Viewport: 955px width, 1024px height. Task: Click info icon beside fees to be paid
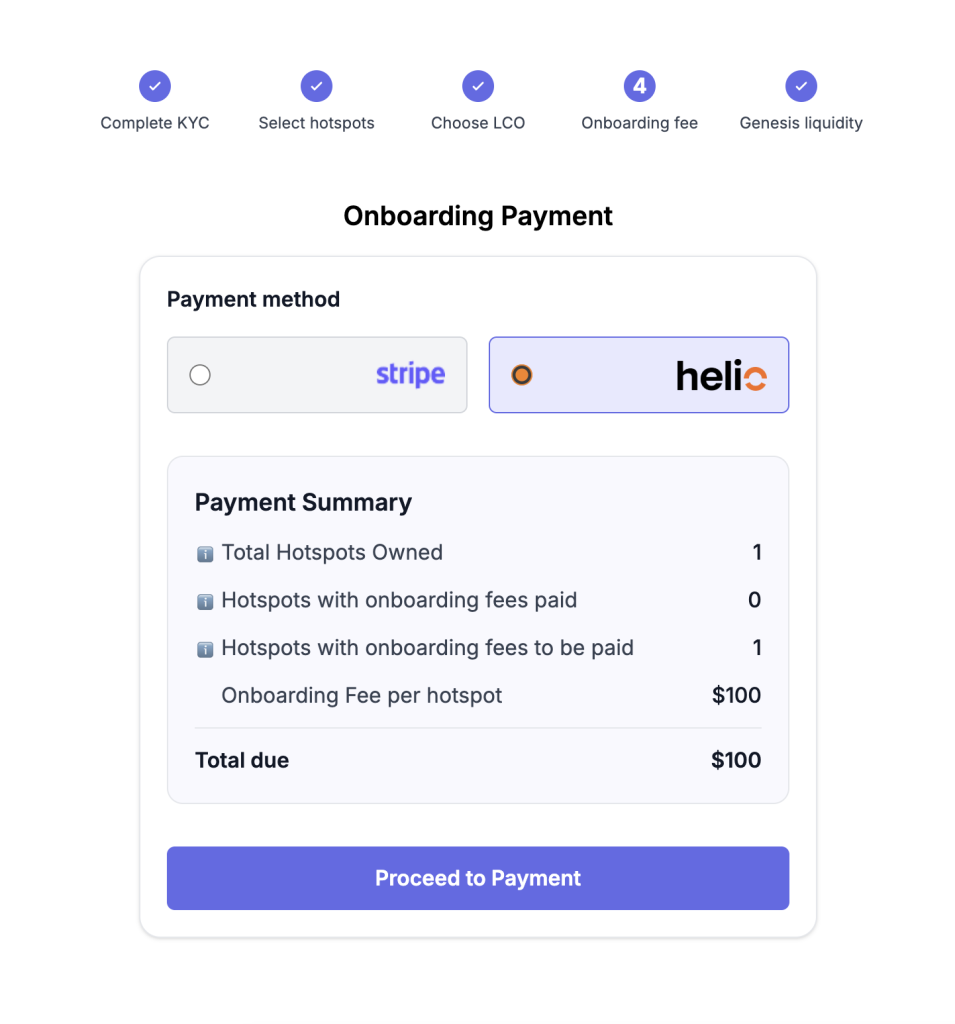(x=205, y=649)
